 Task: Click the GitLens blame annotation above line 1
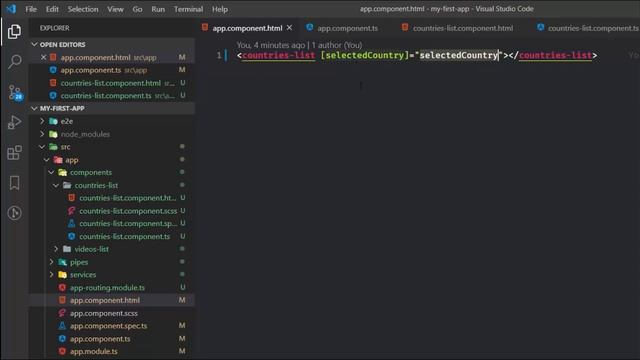[x=299, y=45]
